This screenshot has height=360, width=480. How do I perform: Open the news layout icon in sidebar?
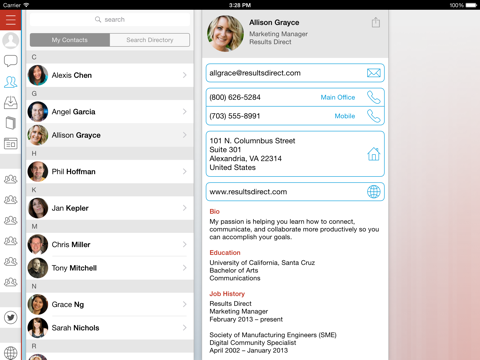10,144
